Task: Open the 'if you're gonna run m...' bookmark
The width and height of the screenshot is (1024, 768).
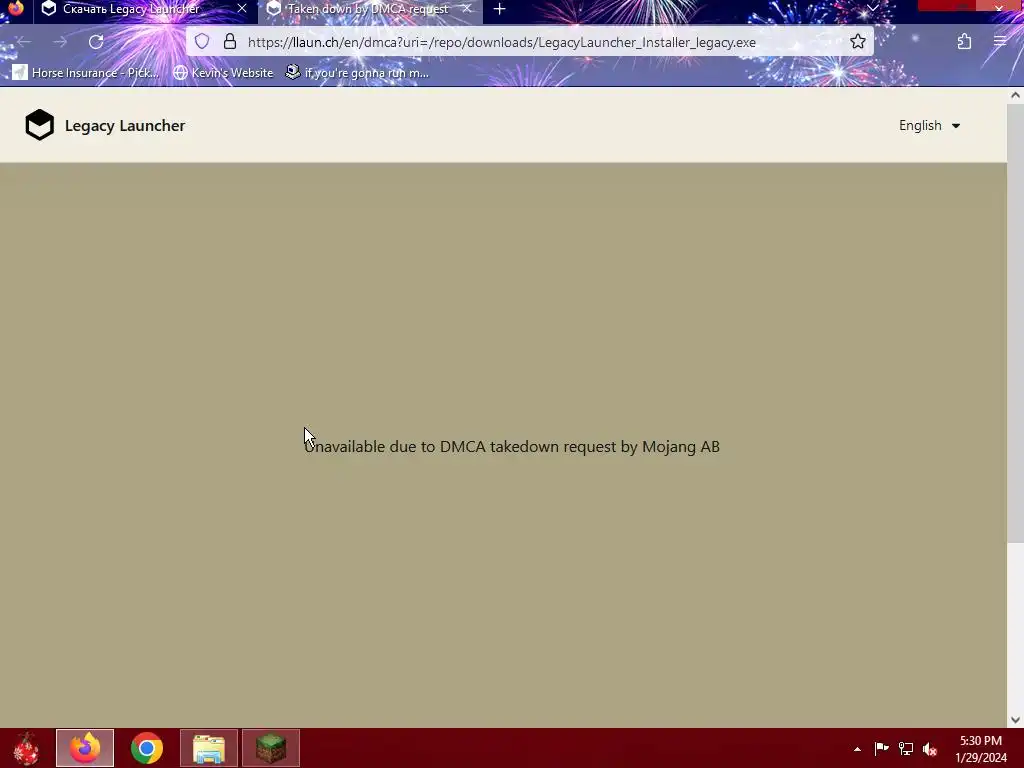Action: [x=357, y=72]
